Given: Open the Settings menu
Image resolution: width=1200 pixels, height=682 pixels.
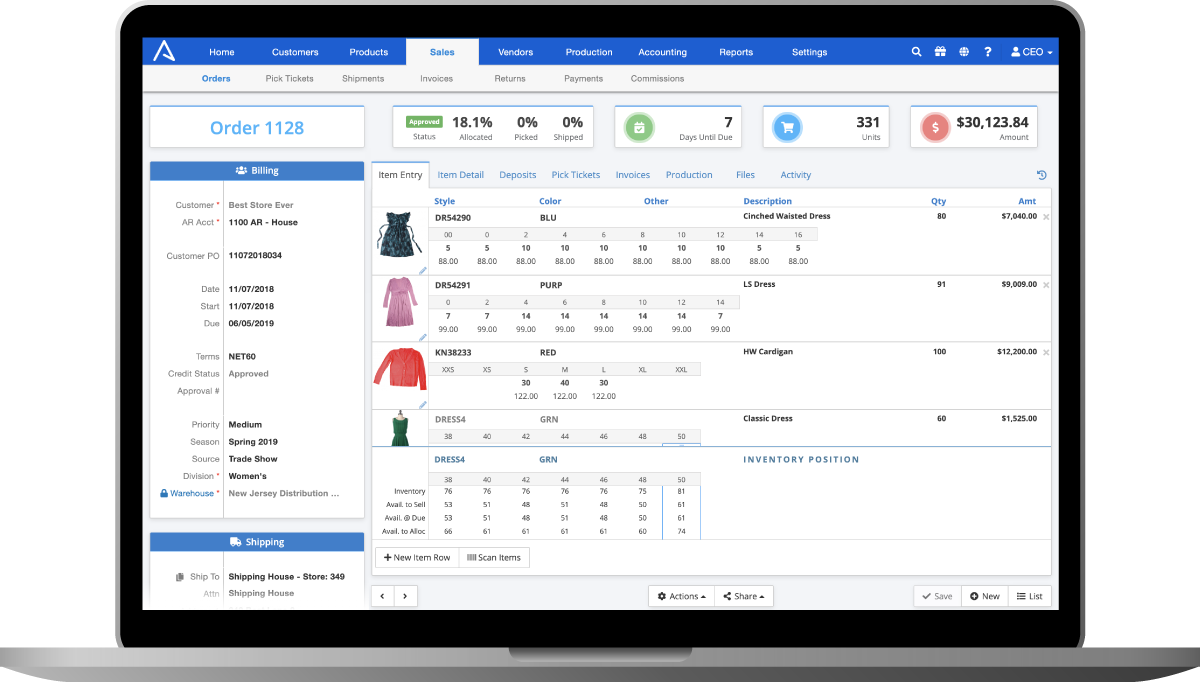Looking at the screenshot, I should (x=810, y=52).
